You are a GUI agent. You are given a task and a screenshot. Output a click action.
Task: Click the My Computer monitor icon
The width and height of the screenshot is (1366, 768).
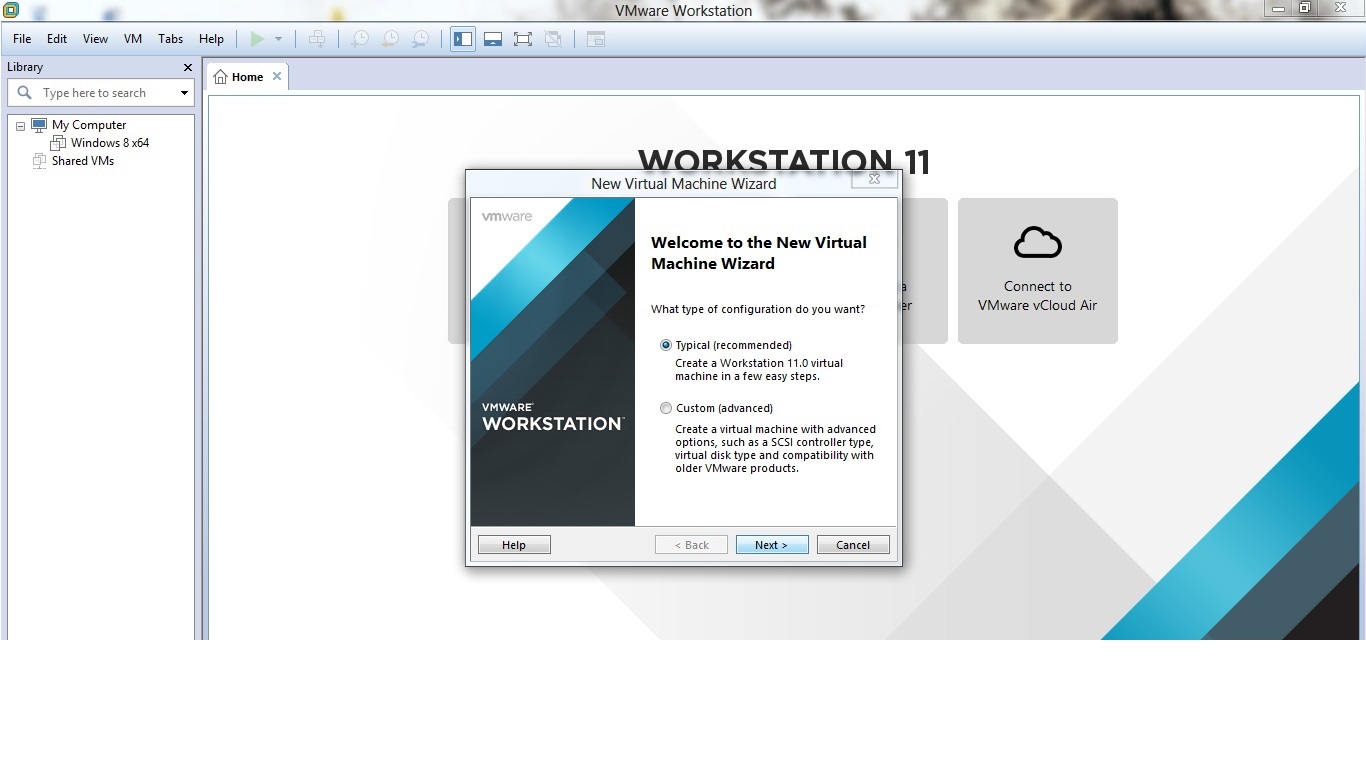39,125
